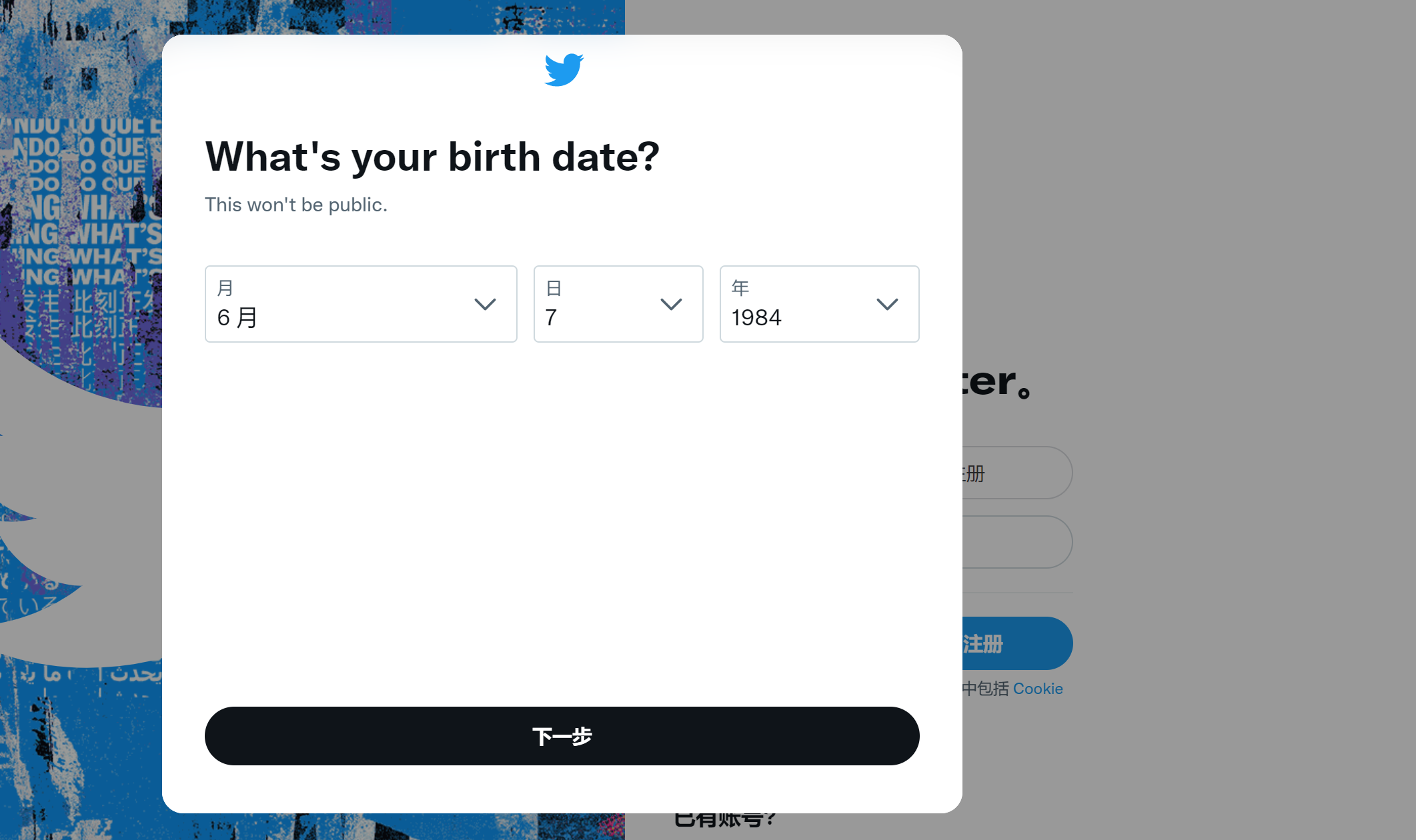
Task: Continue with the black 下一步 button
Action: pyautogui.click(x=562, y=736)
